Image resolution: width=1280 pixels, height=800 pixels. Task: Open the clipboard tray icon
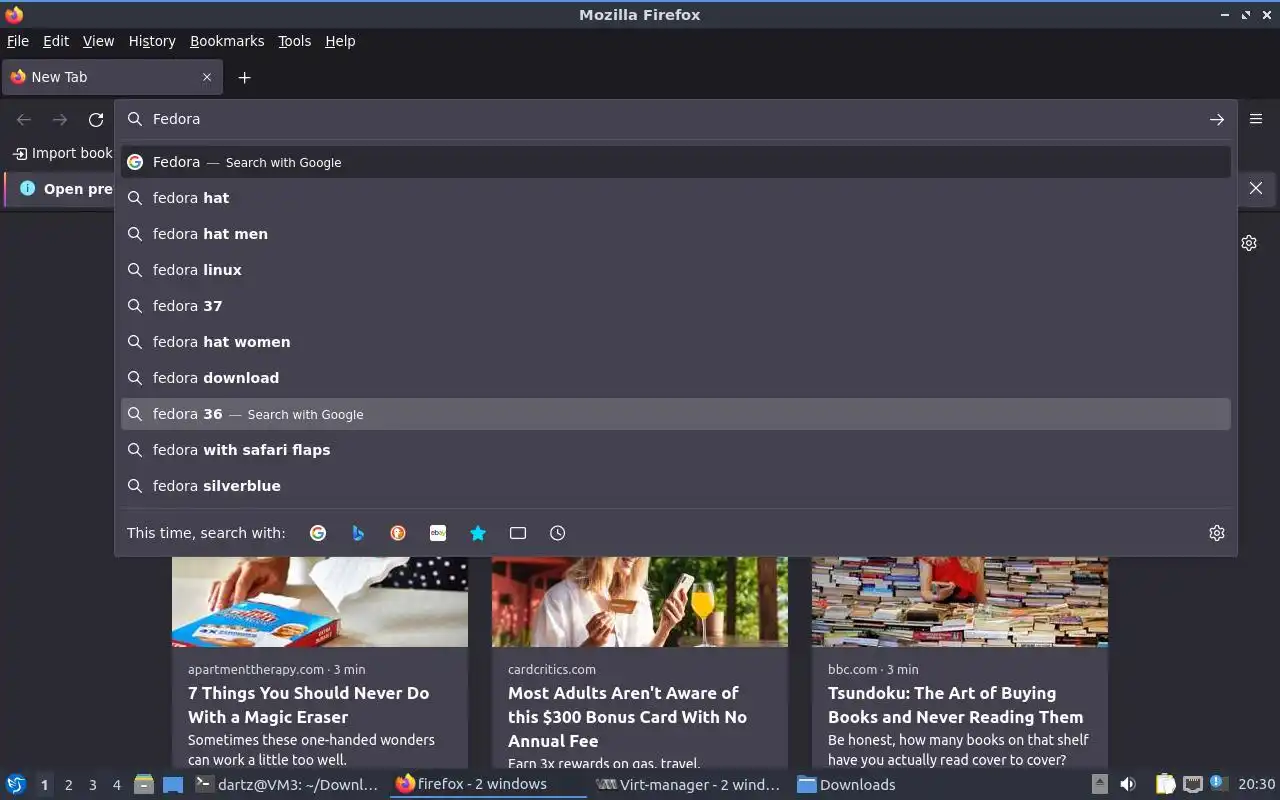[1165, 785]
